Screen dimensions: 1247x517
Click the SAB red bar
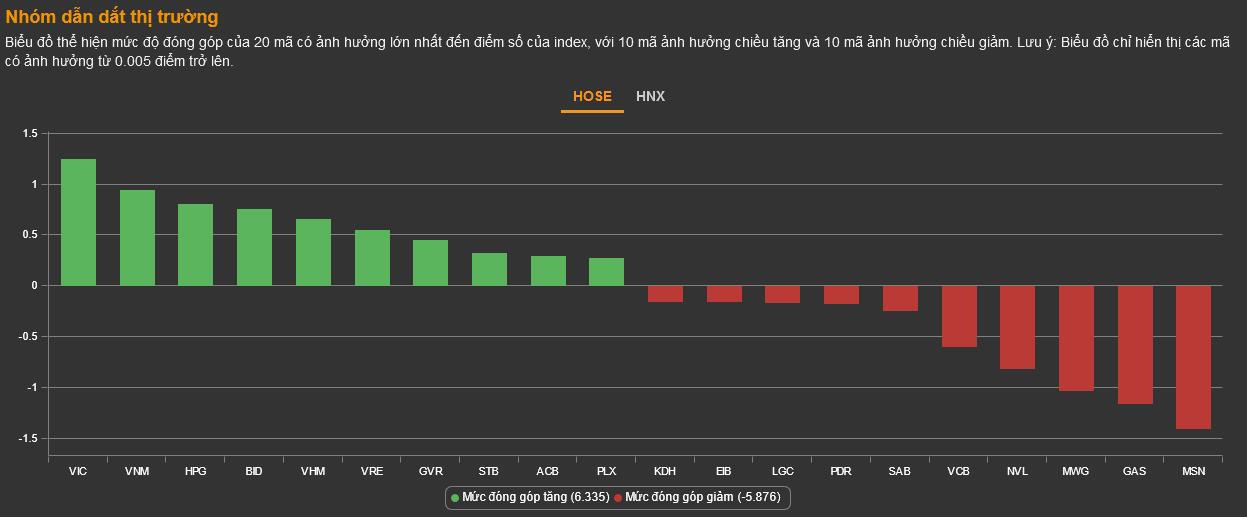pyautogui.click(x=900, y=298)
